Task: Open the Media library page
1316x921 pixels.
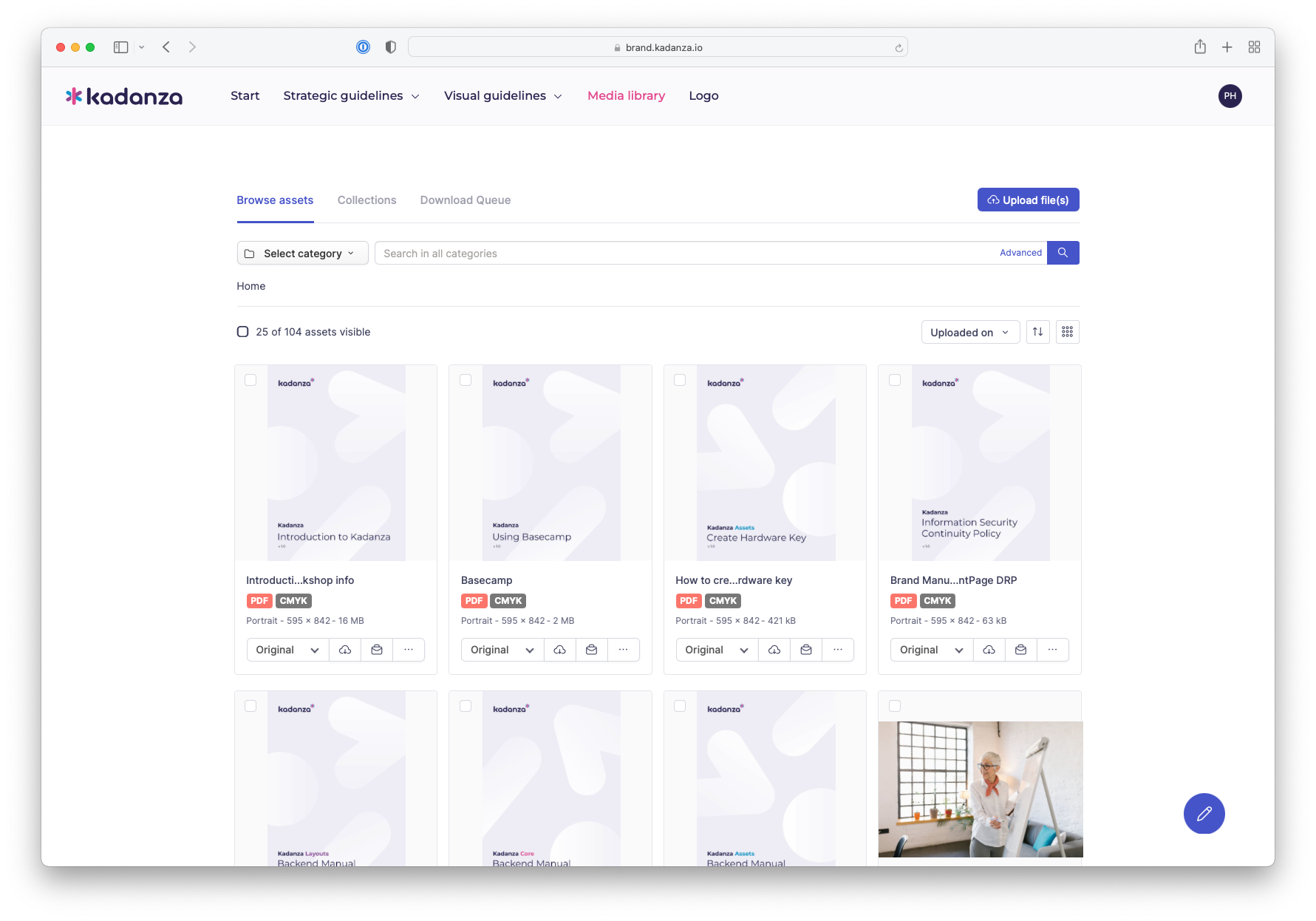Action: 626,96
